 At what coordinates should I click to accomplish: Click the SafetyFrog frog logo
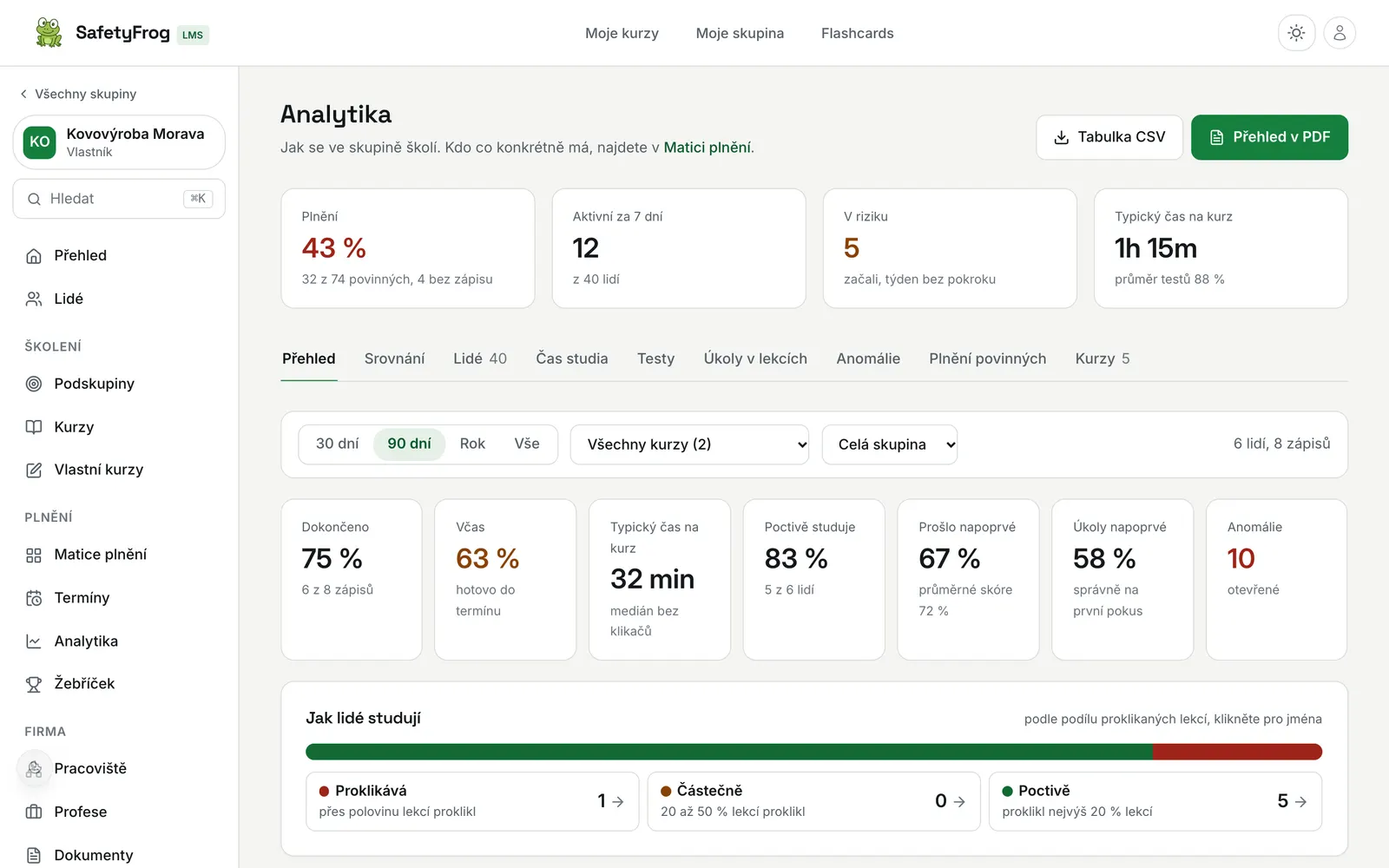coord(49,33)
